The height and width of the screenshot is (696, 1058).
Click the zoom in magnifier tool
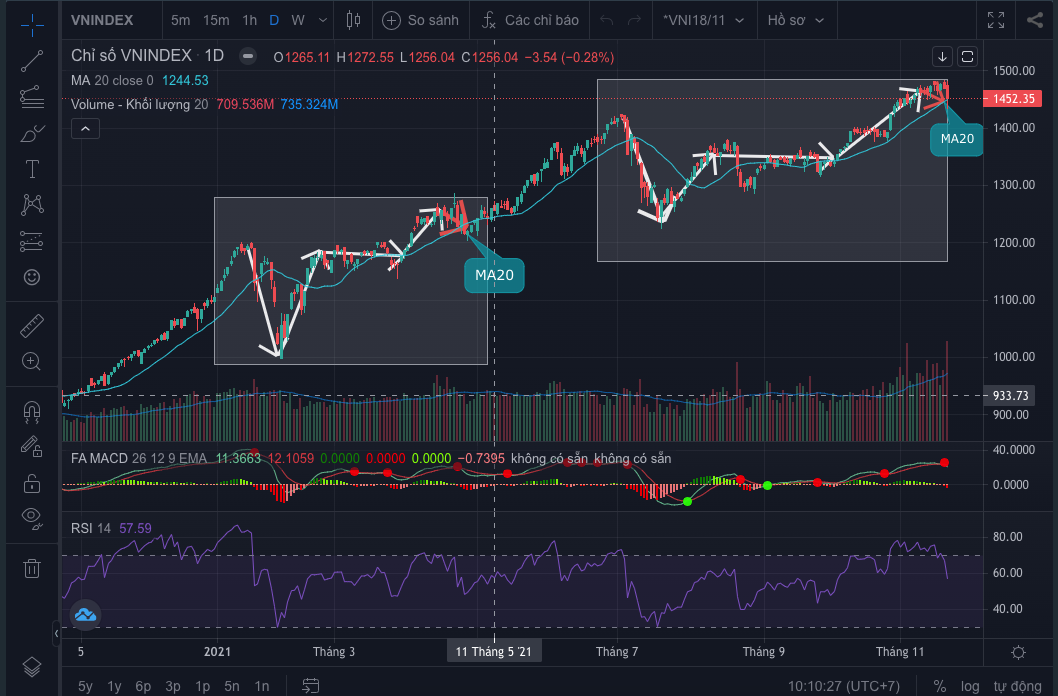pyautogui.click(x=32, y=362)
